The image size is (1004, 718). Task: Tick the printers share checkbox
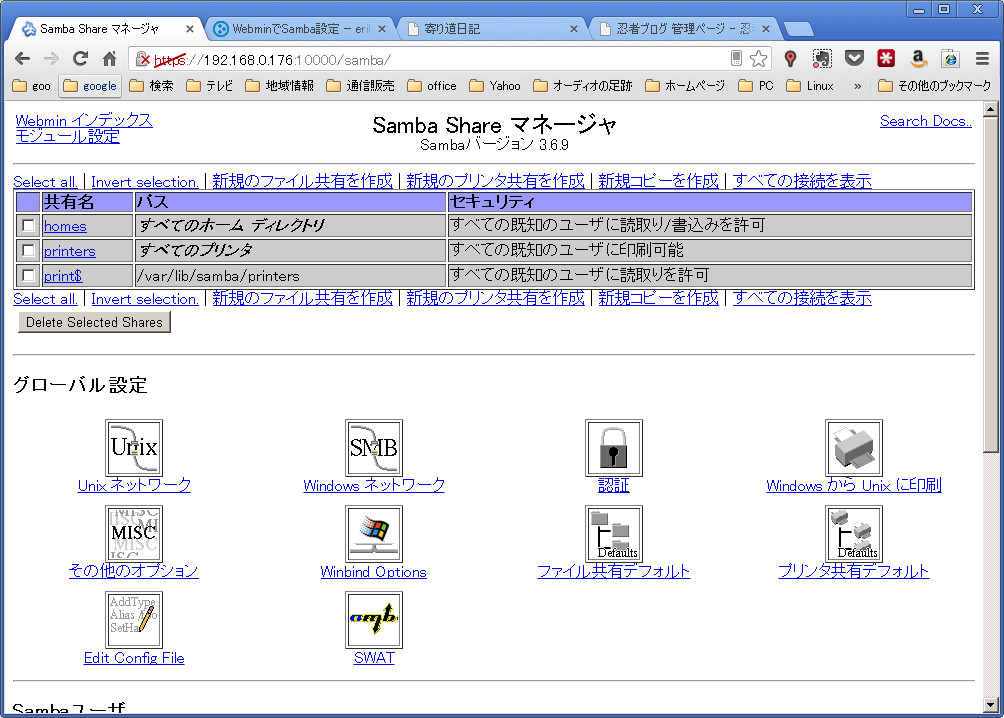pyautogui.click(x=28, y=250)
